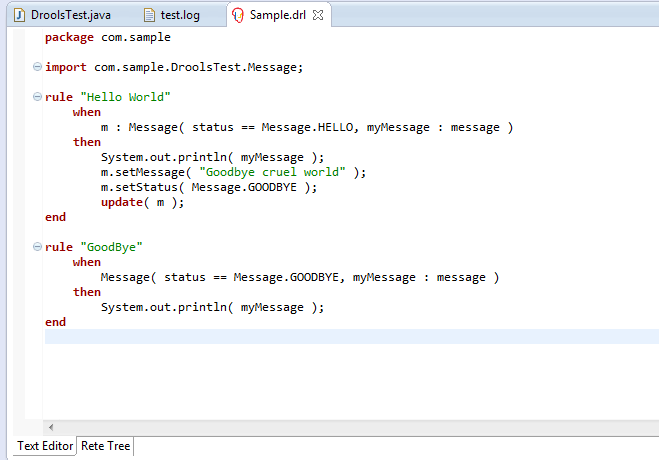The width and height of the screenshot is (659, 460).
Task: Open the test.log tab
Action: 172,15
